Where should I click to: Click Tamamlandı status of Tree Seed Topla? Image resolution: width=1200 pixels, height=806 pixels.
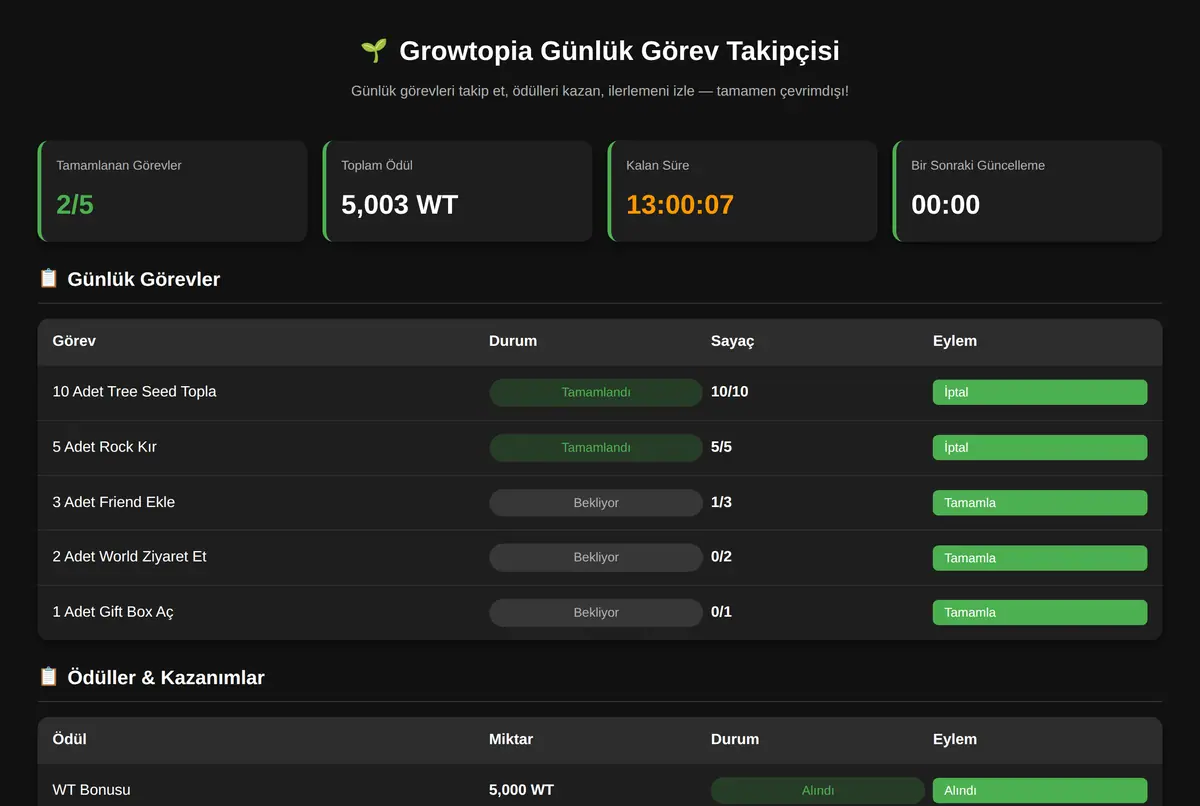(596, 392)
